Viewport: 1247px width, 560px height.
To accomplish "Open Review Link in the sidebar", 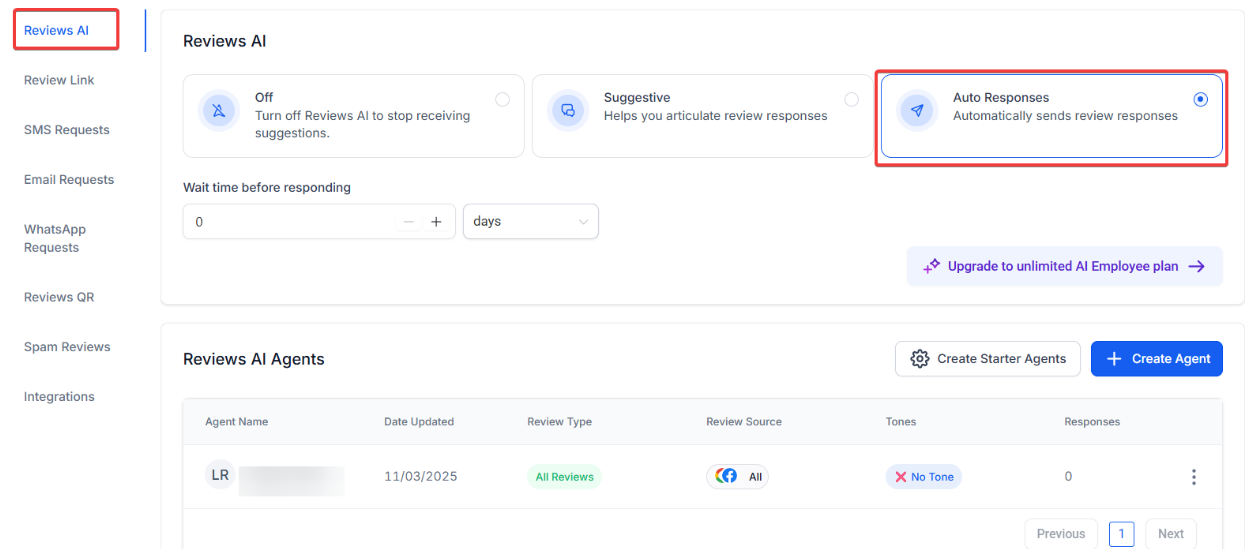I will [x=59, y=80].
